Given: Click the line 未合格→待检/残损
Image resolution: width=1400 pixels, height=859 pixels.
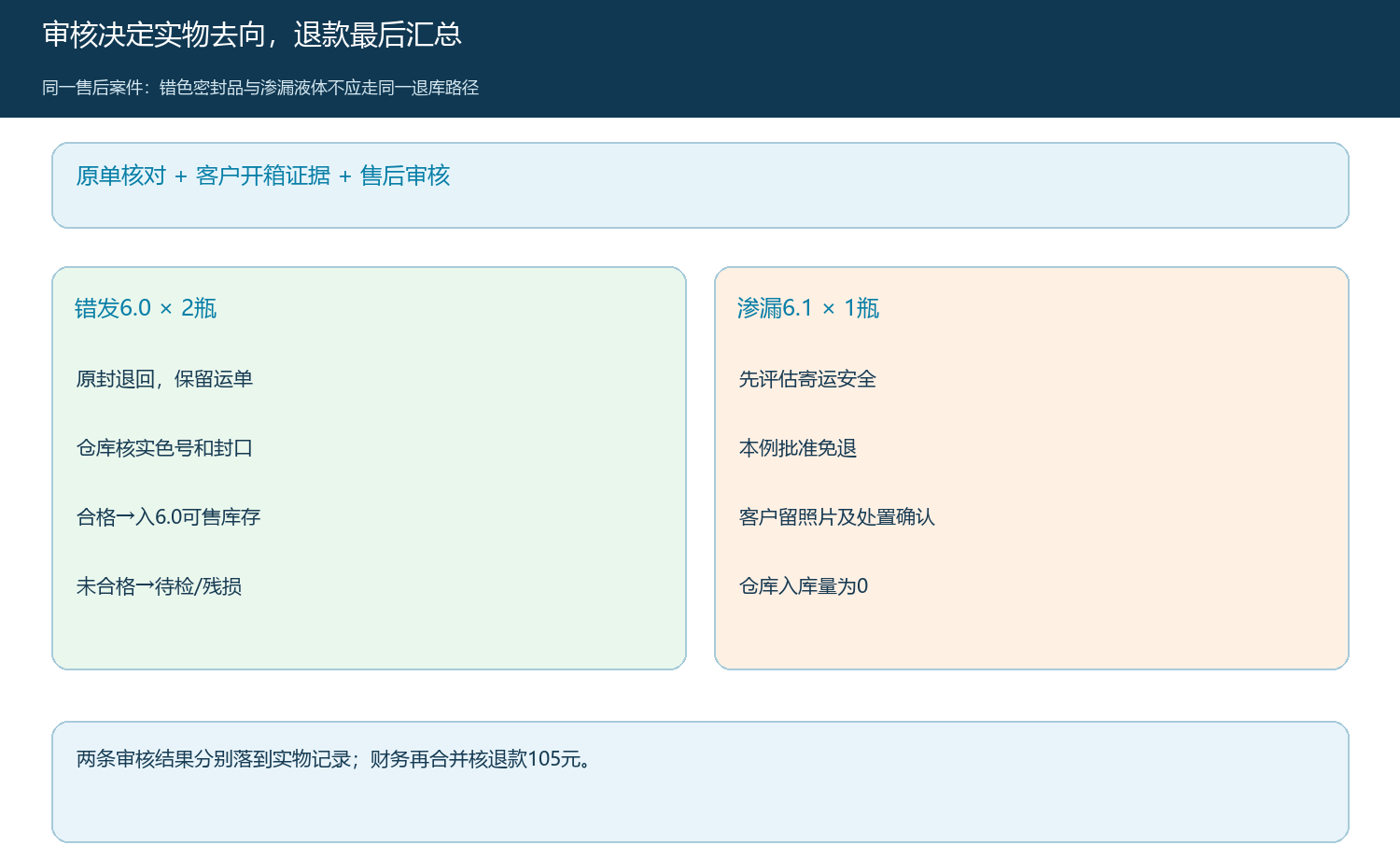Looking at the screenshot, I should pyautogui.click(x=159, y=586).
